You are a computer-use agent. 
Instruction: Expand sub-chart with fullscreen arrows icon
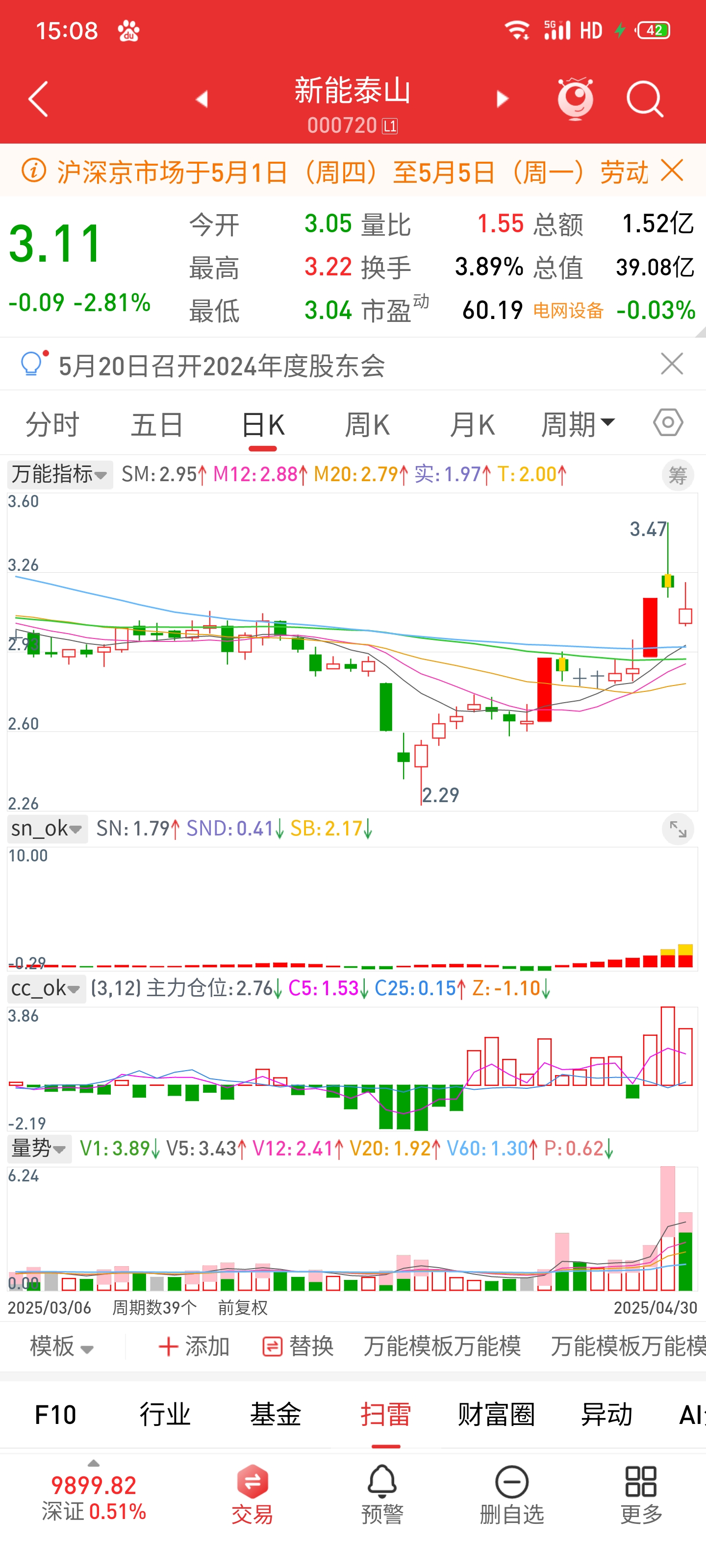point(678,829)
